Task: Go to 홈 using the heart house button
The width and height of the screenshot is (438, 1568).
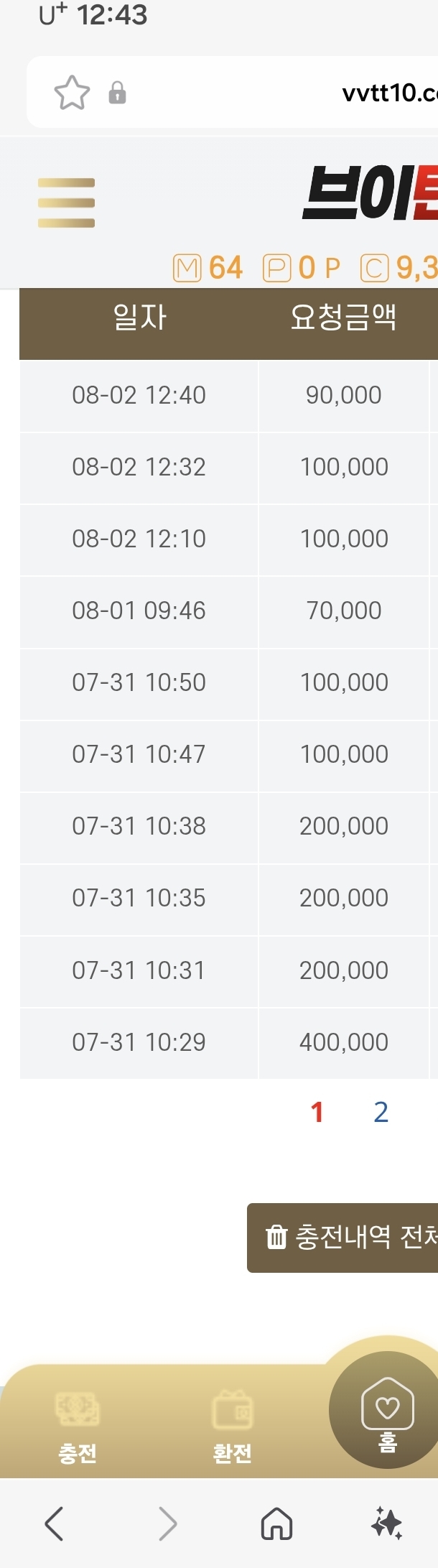Action: point(387,1410)
